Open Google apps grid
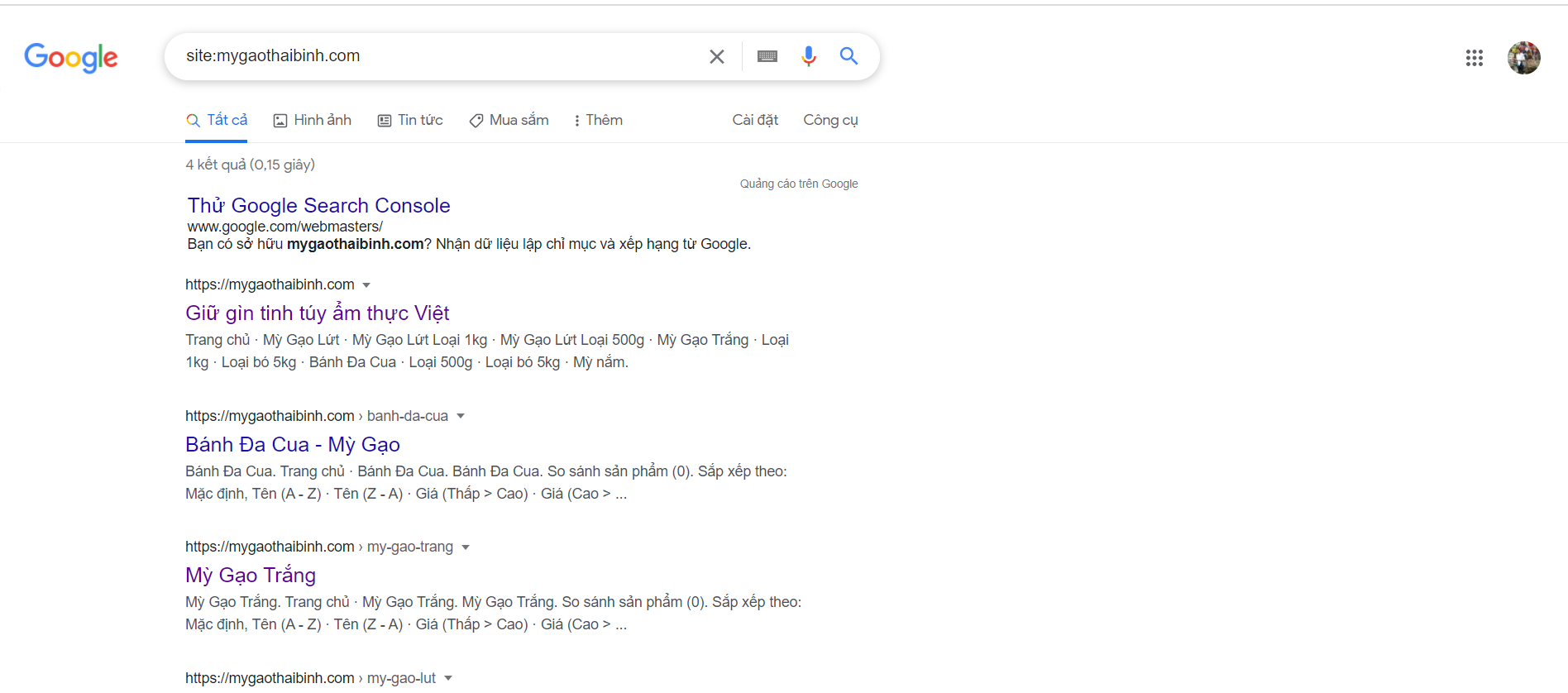 point(1475,58)
